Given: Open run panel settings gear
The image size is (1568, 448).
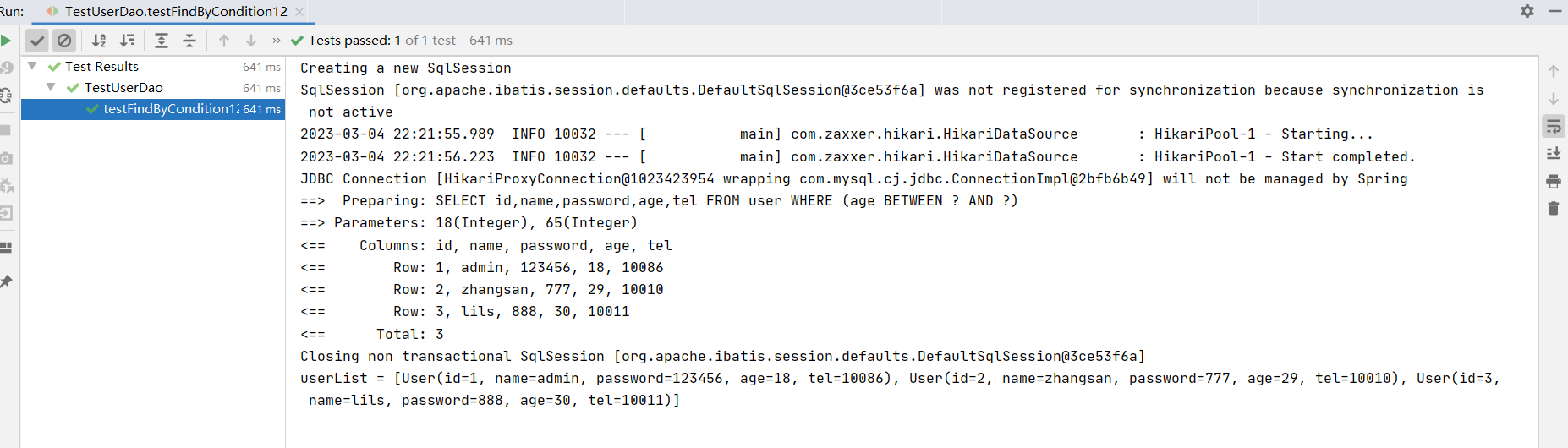Looking at the screenshot, I should point(1527,11).
